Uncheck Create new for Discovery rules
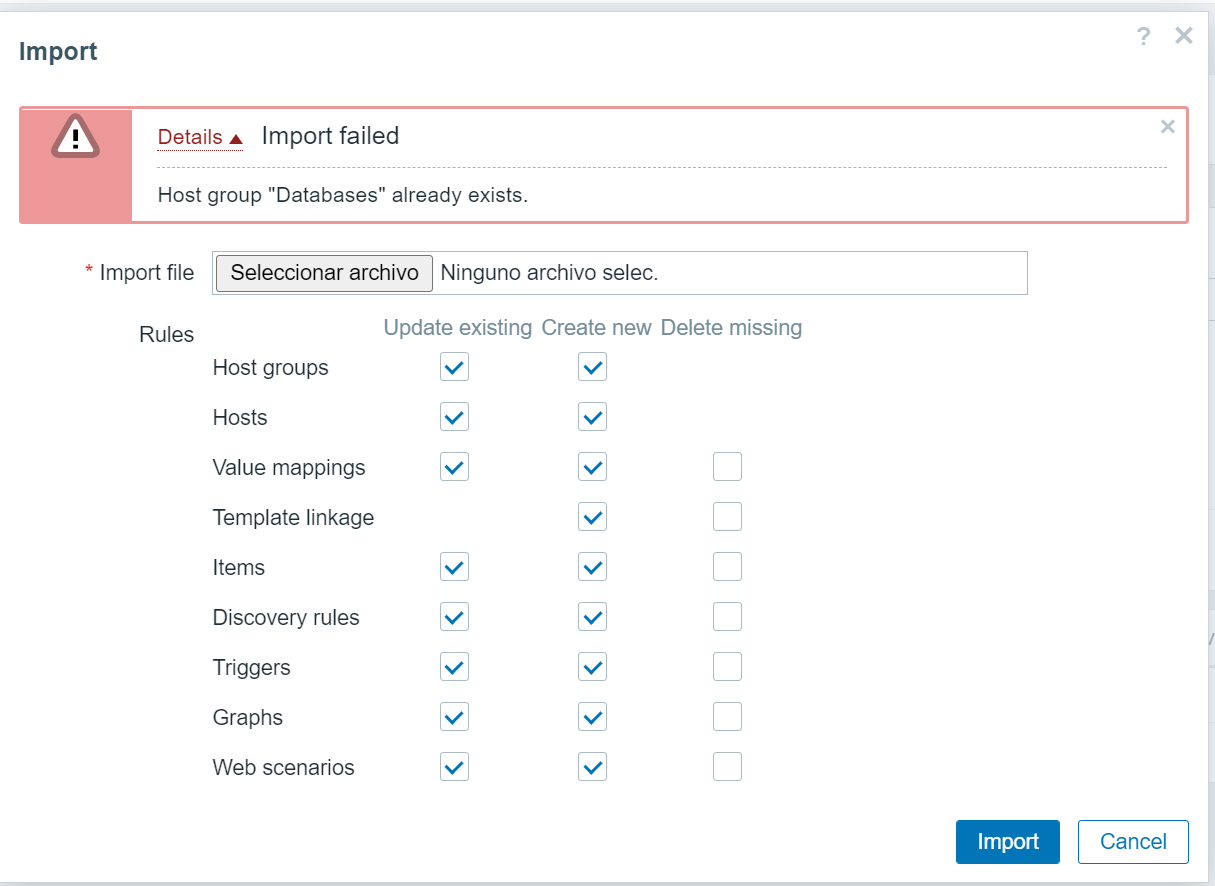Image resolution: width=1215 pixels, height=886 pixels. click(x=593, y=618)
